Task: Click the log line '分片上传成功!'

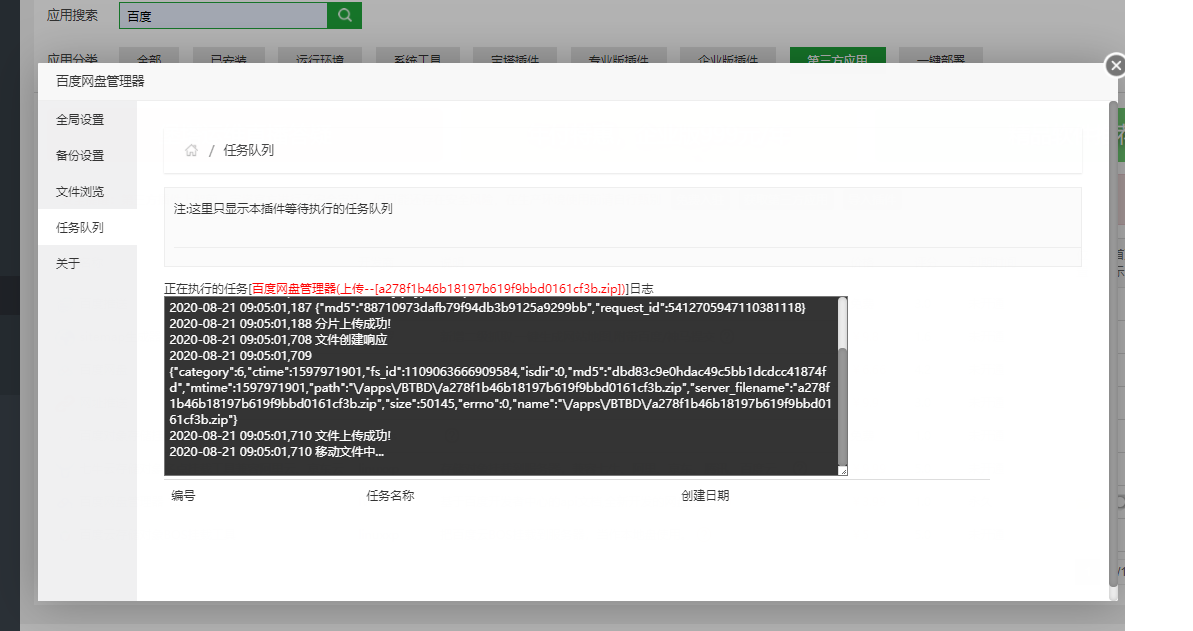Action: tap(280, 323)
